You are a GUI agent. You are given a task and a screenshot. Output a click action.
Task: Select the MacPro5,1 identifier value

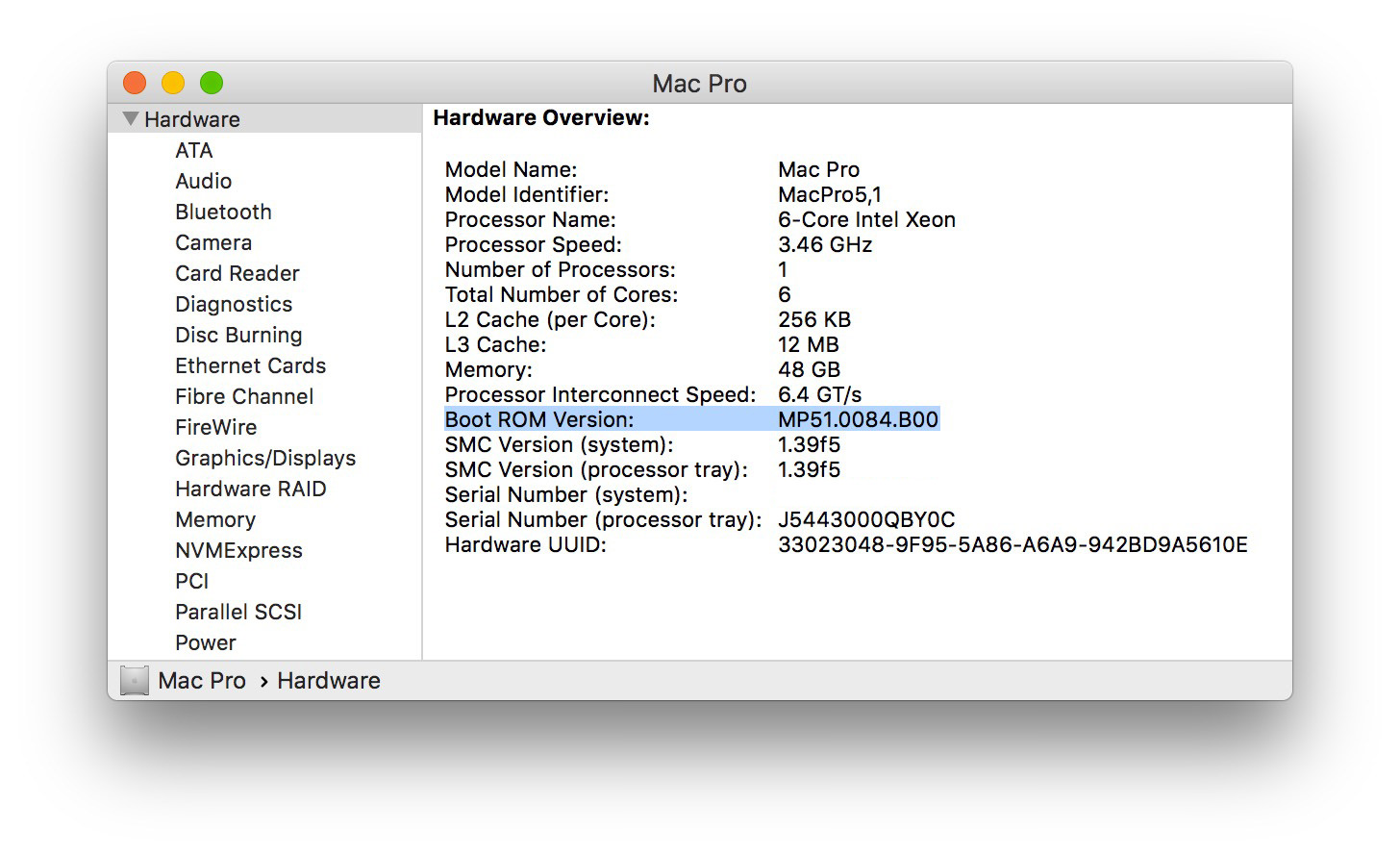point(830,194)
